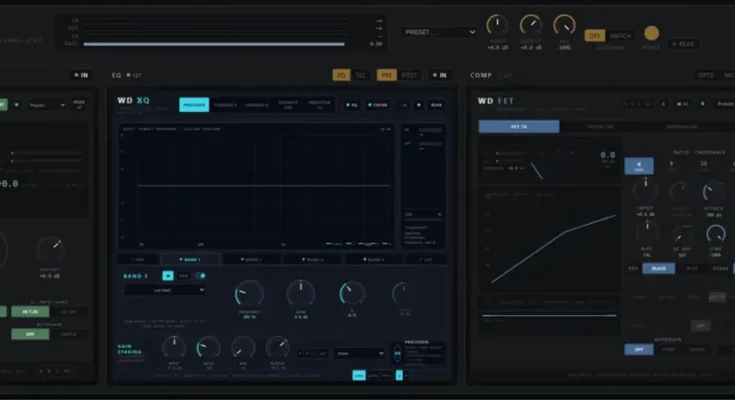This screenshot has width=735, height=400.
Task: Adjust the WD FET Link knob
Action: 715,234
